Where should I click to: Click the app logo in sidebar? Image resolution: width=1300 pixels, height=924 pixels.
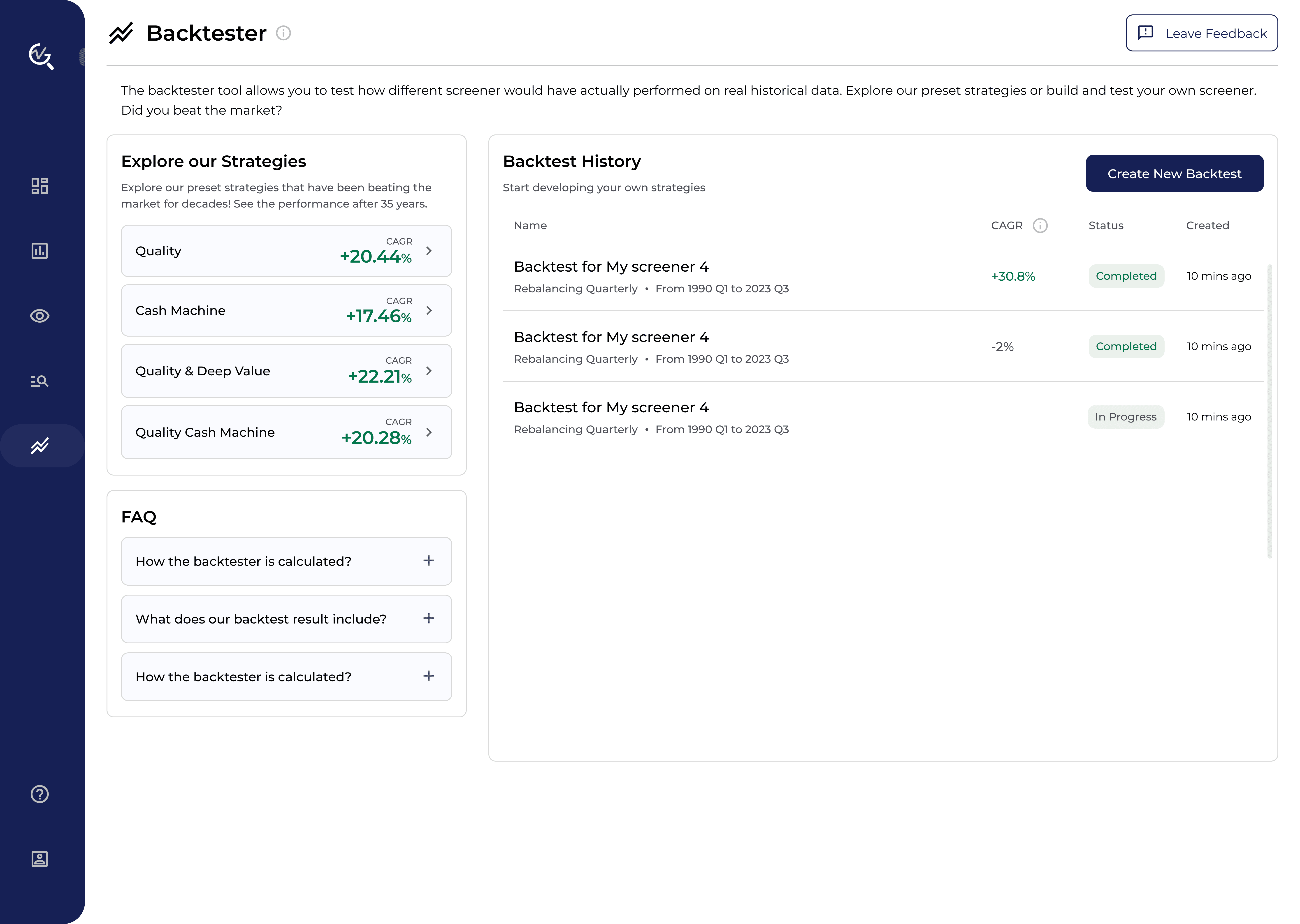click(x=41, y=56)
